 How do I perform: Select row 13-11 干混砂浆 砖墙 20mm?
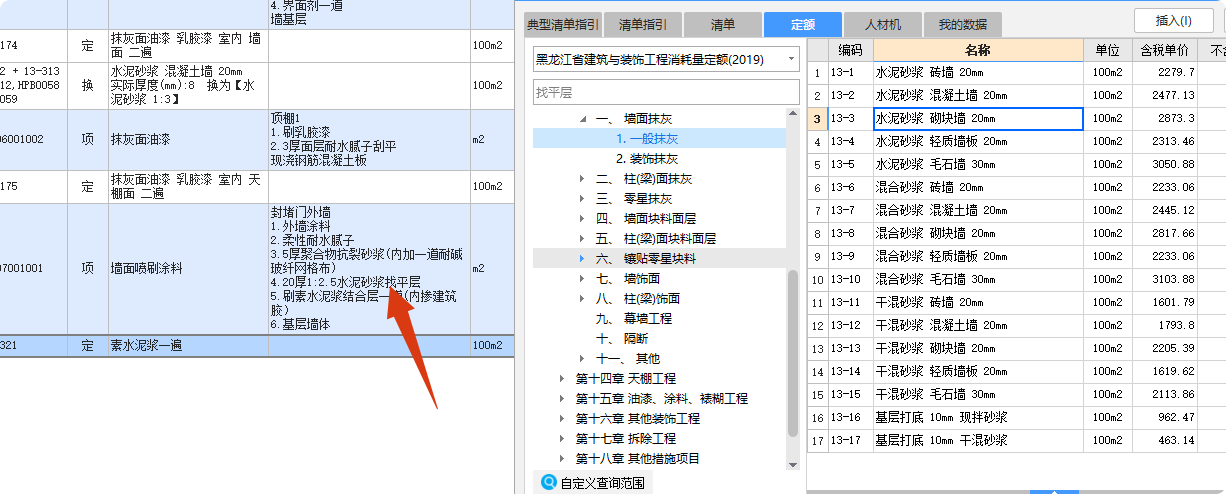point(1015,302)
